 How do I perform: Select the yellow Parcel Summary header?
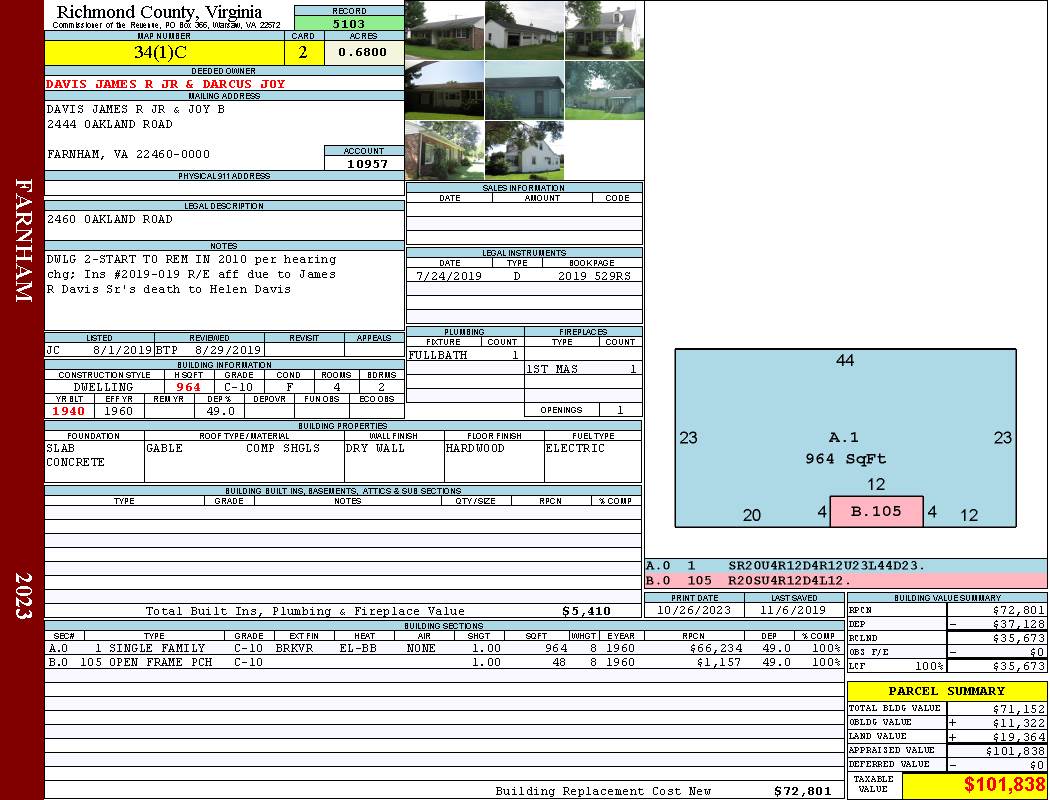(946, 691)
